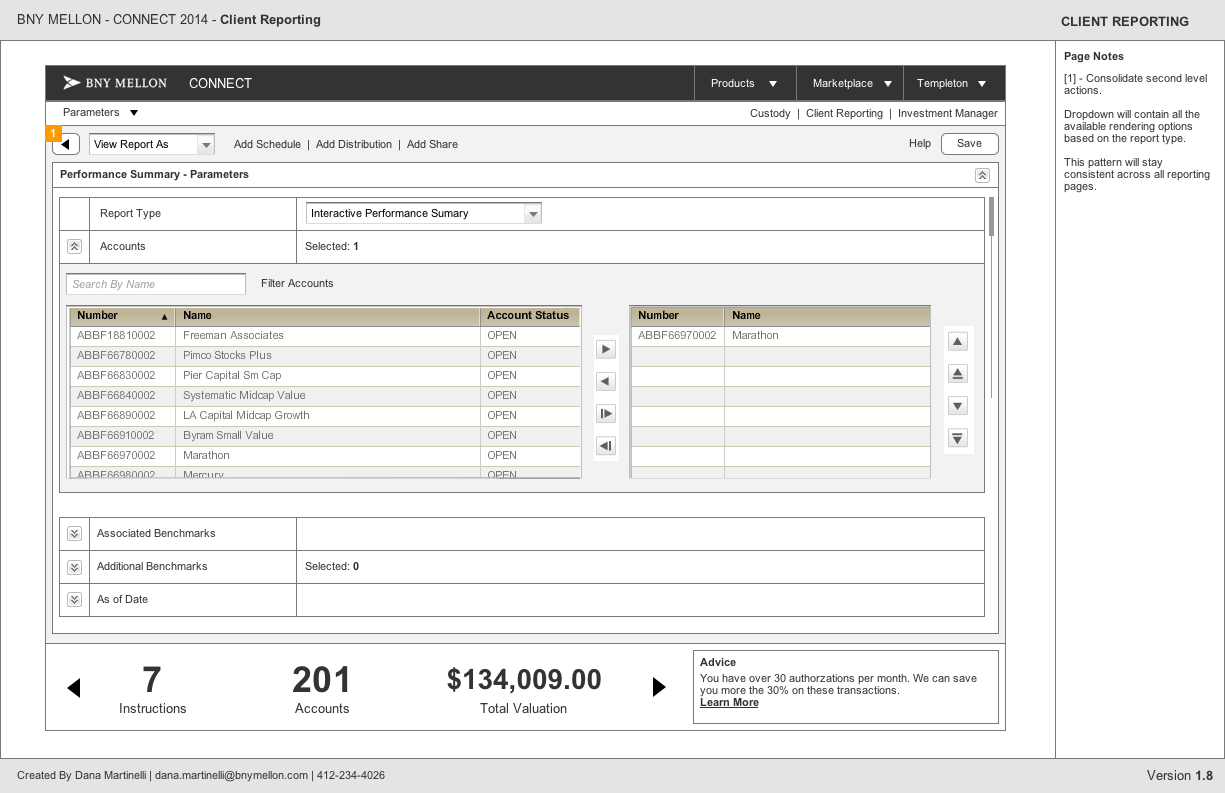Select the Pier Capital Sm Cap row
Viewport: 1225px width, 793px height.
(x=325, y=375)
